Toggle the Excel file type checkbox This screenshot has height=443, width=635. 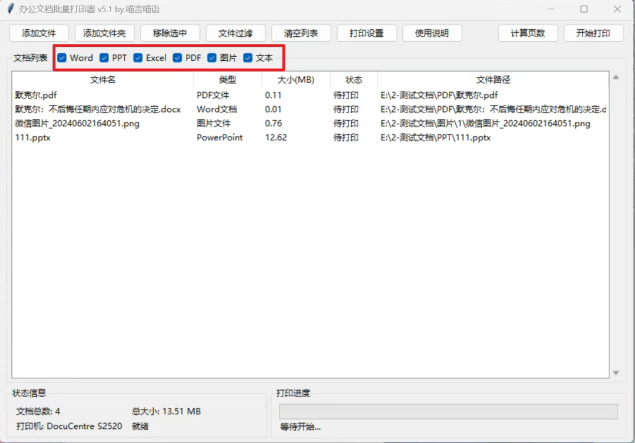(x=138, y=58)
